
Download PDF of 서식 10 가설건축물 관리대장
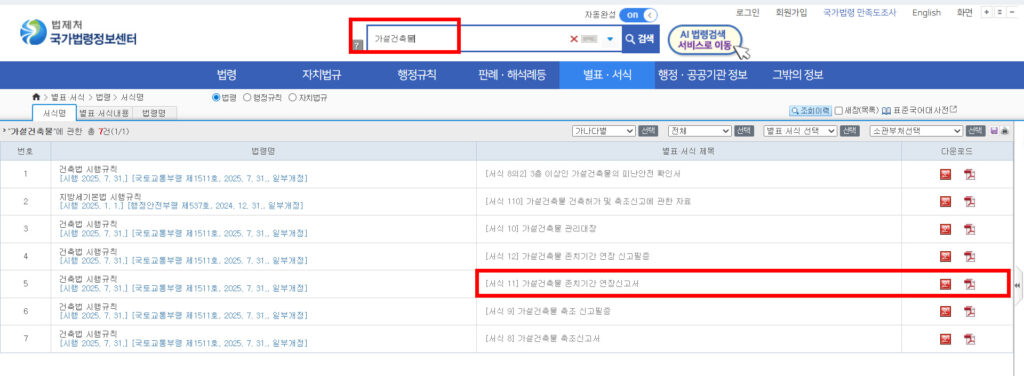969,229
